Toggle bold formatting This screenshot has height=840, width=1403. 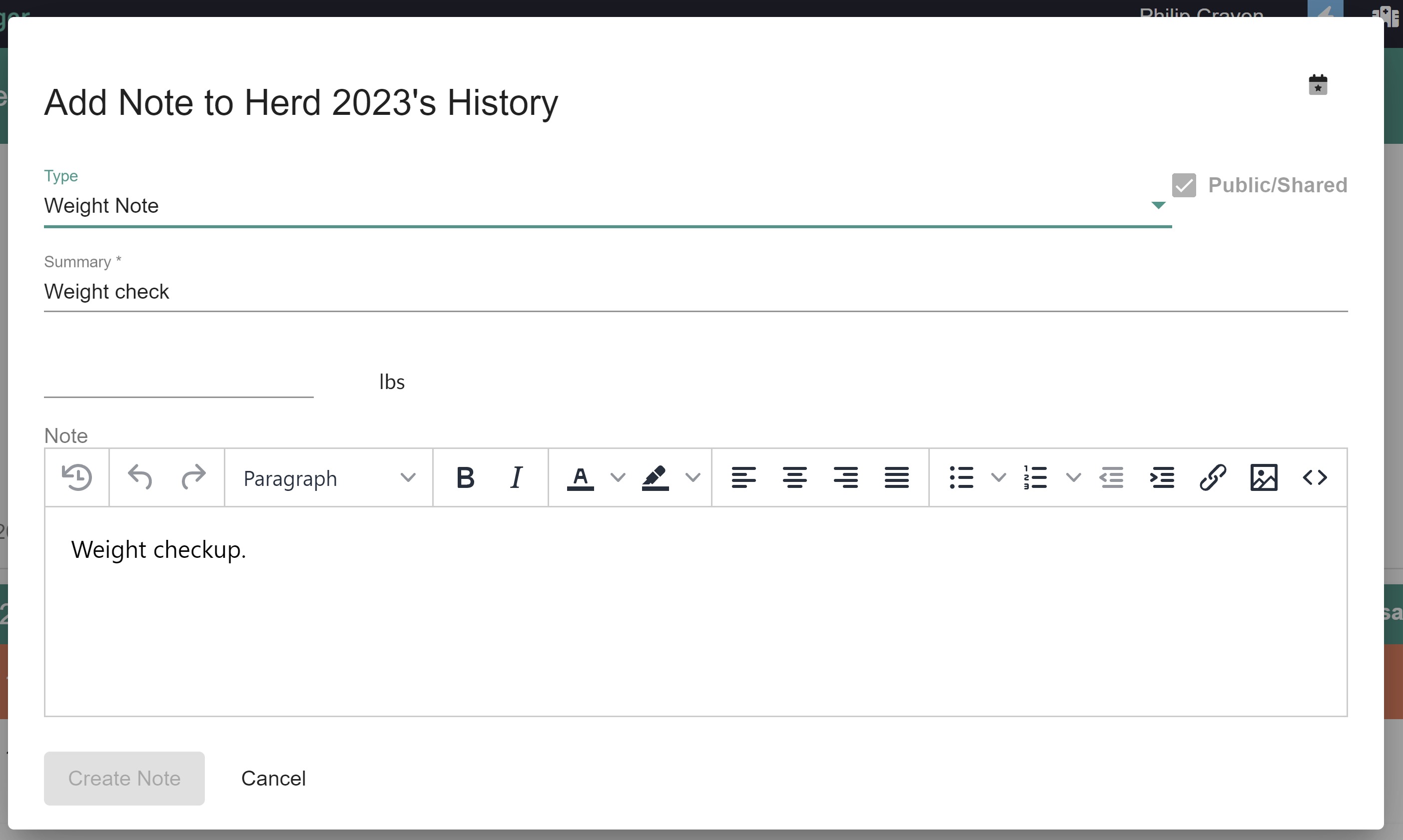click(465, 478)
